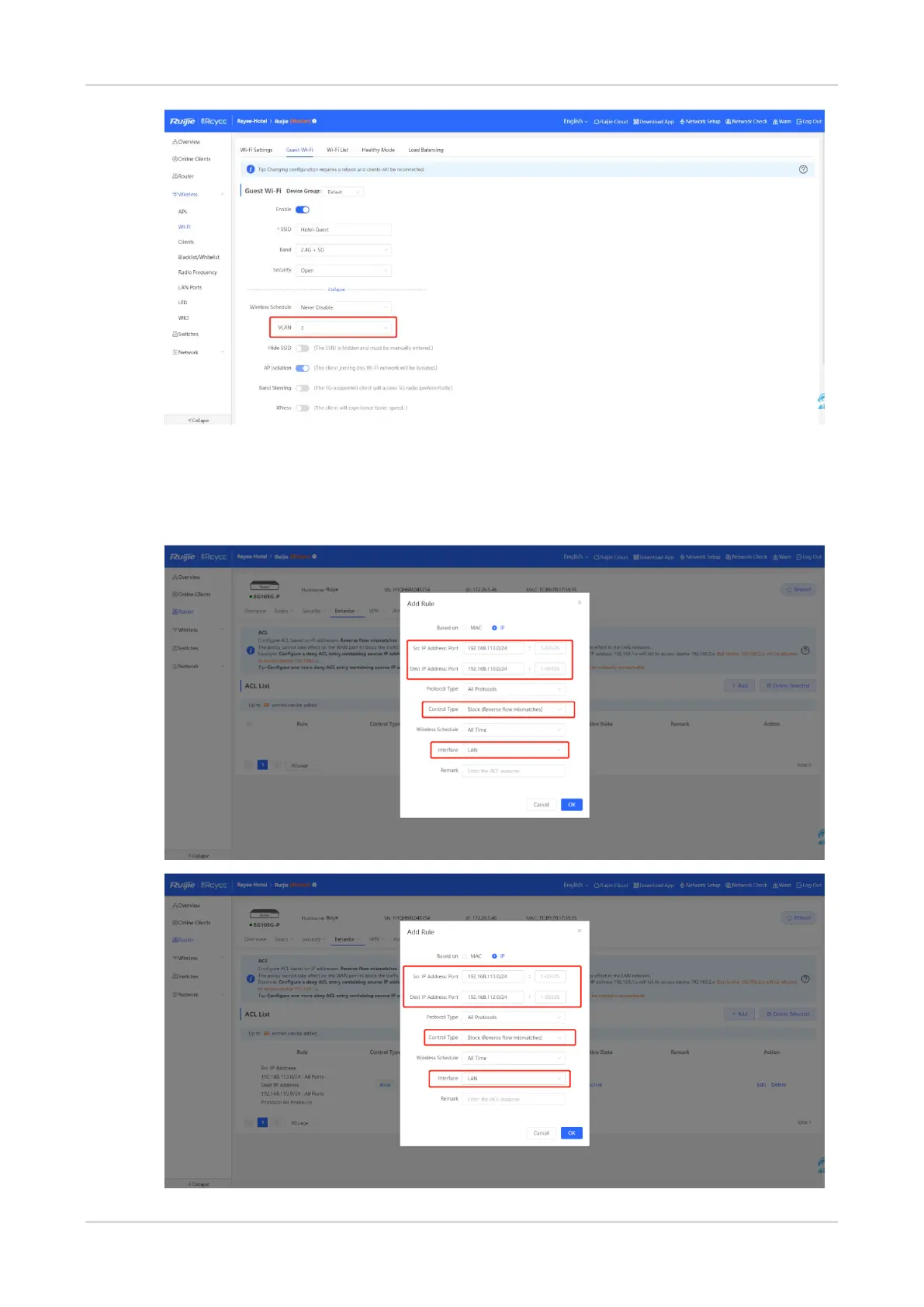924x1307 pixels.
Task: Click blue info icon in the reboot tip bar
Action: [251, 169]
